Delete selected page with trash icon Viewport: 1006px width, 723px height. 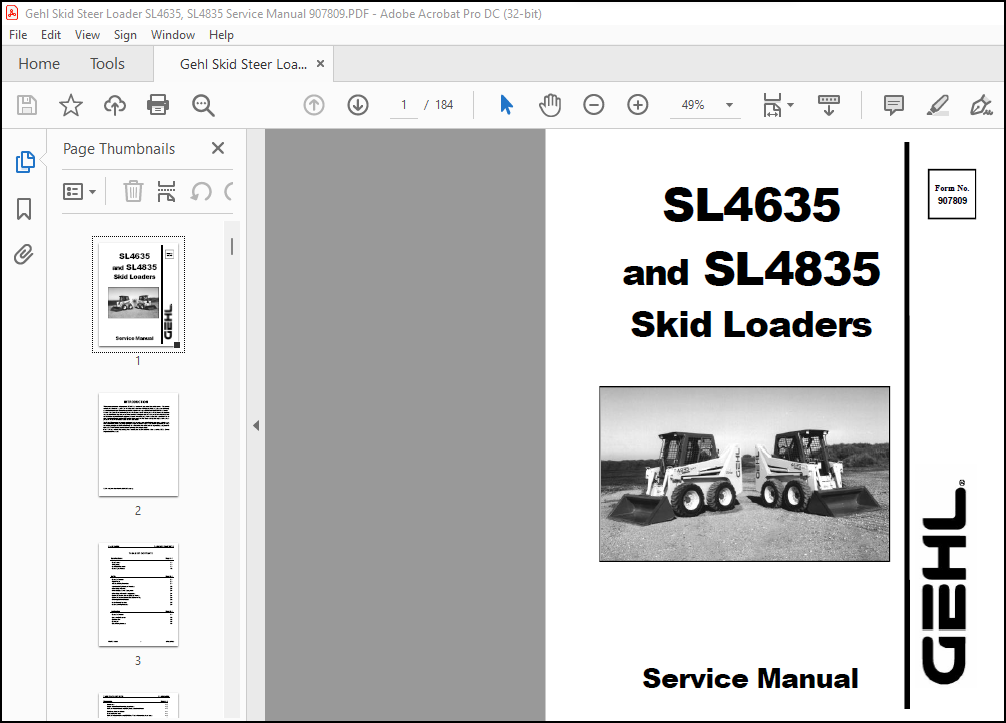pos(133,191)
